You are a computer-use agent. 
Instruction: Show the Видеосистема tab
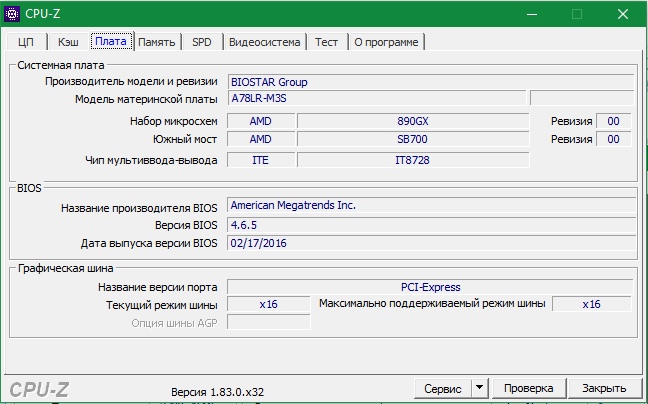264,42
